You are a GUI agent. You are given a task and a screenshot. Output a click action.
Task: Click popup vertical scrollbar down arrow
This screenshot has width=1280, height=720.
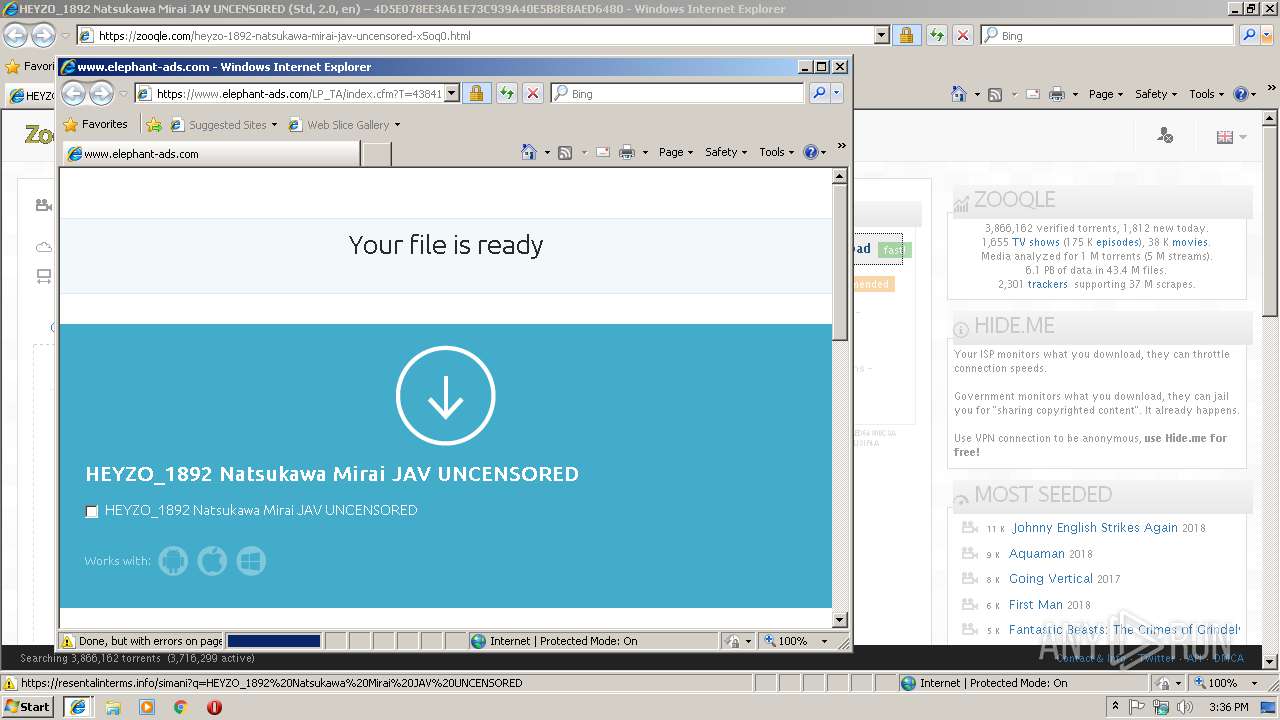[839, 619]
